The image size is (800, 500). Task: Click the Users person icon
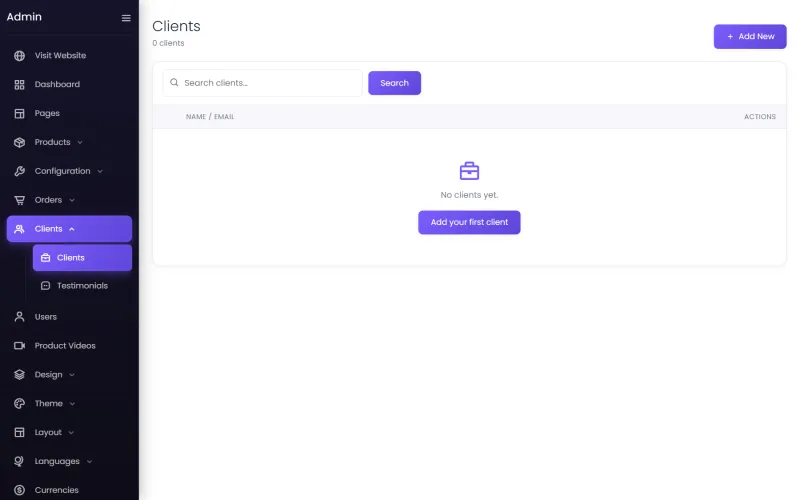coord(19,317)
